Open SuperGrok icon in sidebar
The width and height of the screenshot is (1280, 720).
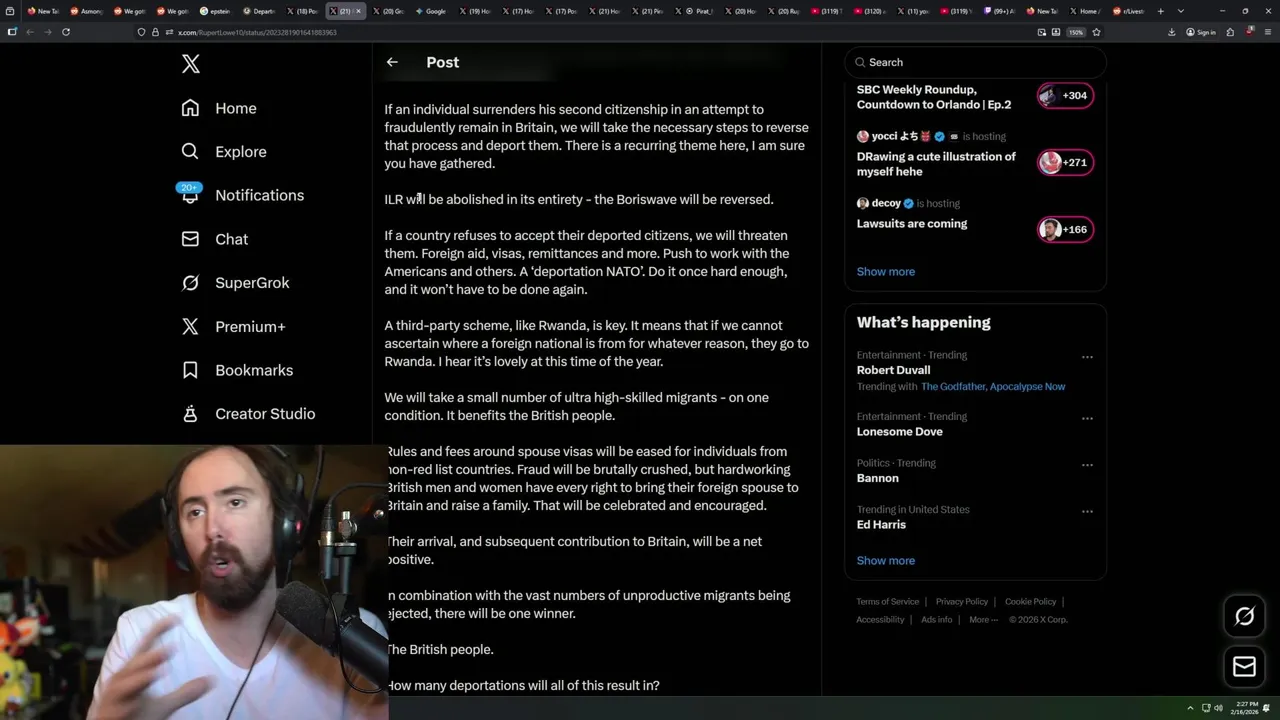click(x=190, y=282)
